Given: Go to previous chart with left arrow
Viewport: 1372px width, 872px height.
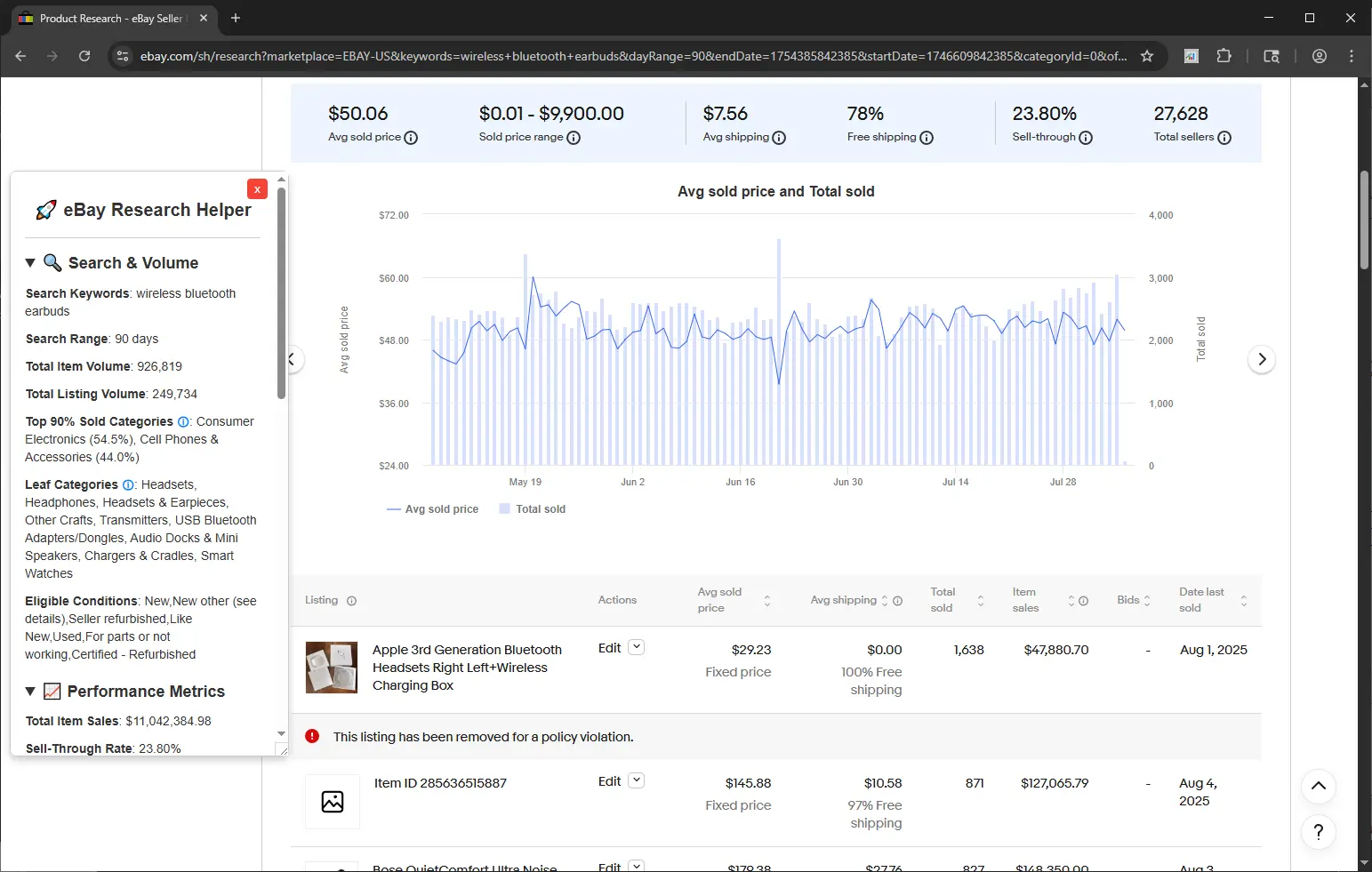Looking at the screenshot, I should click(293, 359).
